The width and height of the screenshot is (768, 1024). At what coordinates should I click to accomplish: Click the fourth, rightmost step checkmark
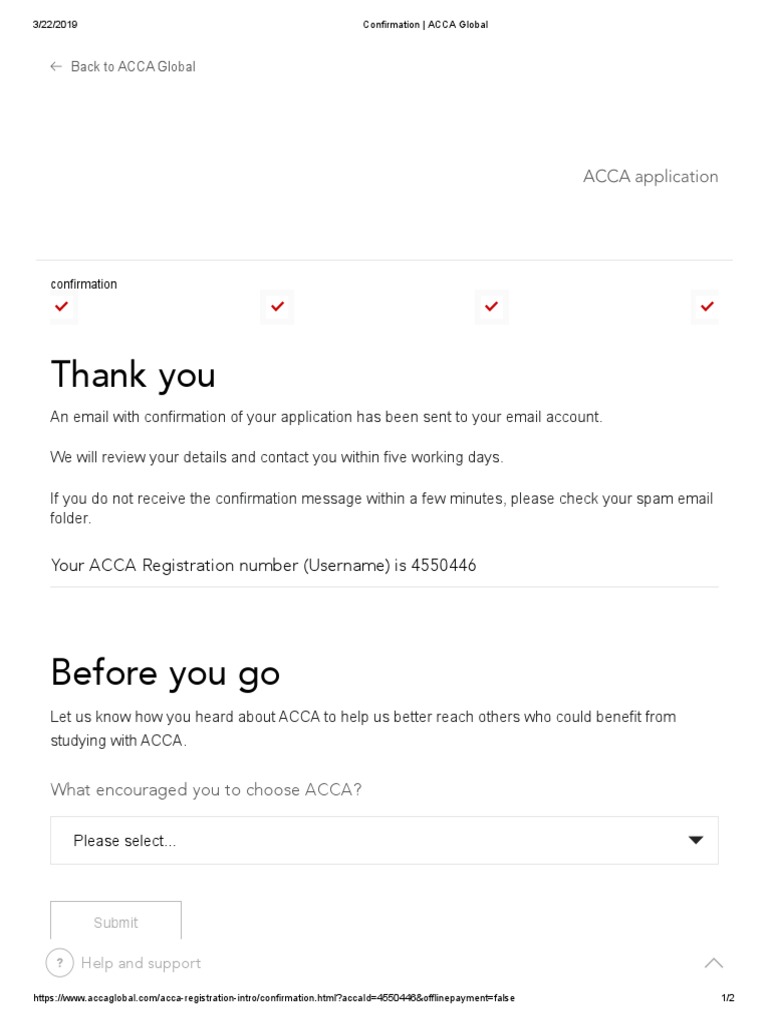click(707, 307)
